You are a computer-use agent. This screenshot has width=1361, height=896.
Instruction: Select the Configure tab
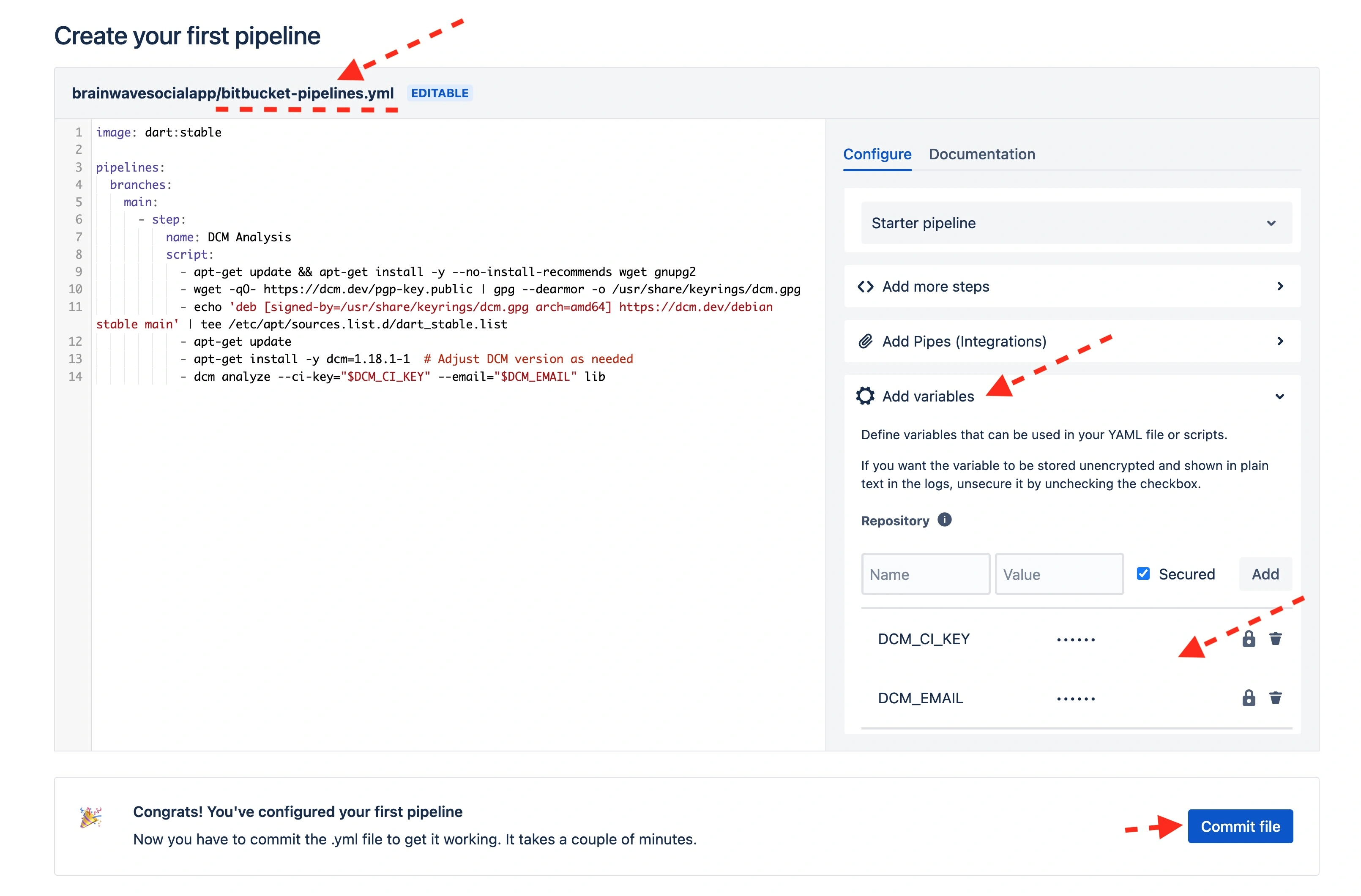coord(877,154)
